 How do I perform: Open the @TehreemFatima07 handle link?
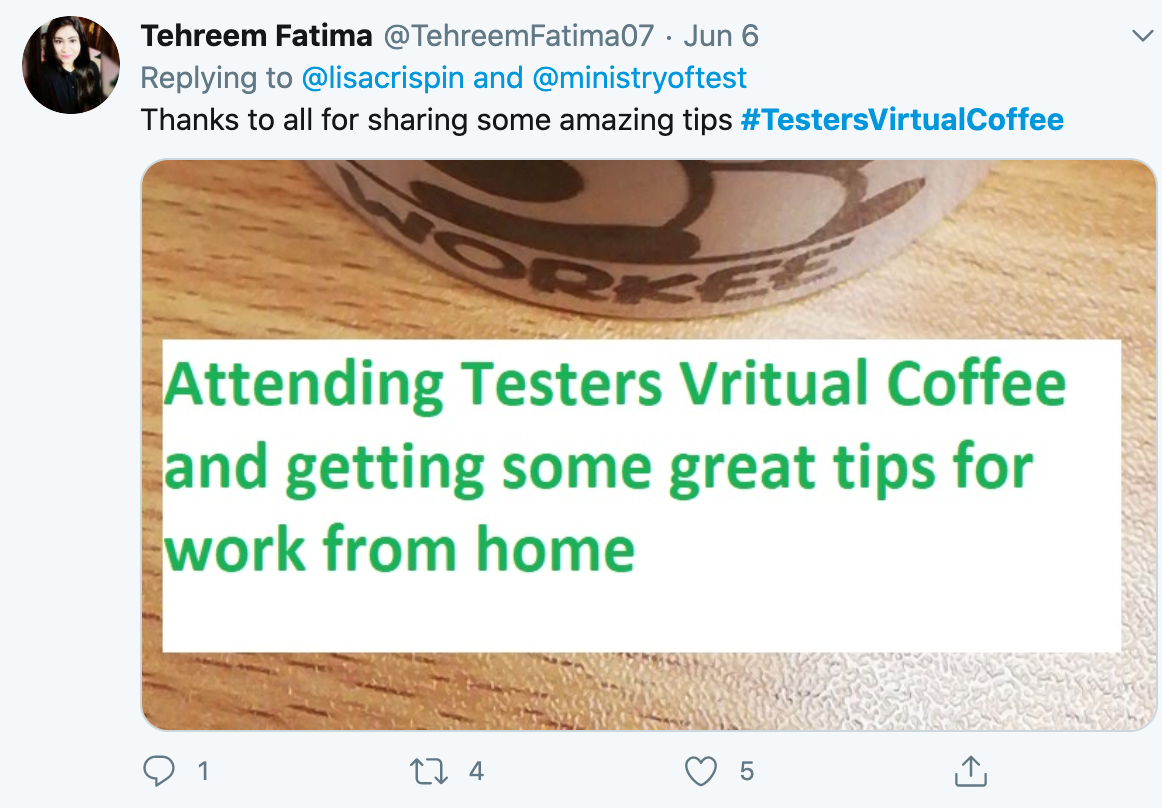pos(519,36)
